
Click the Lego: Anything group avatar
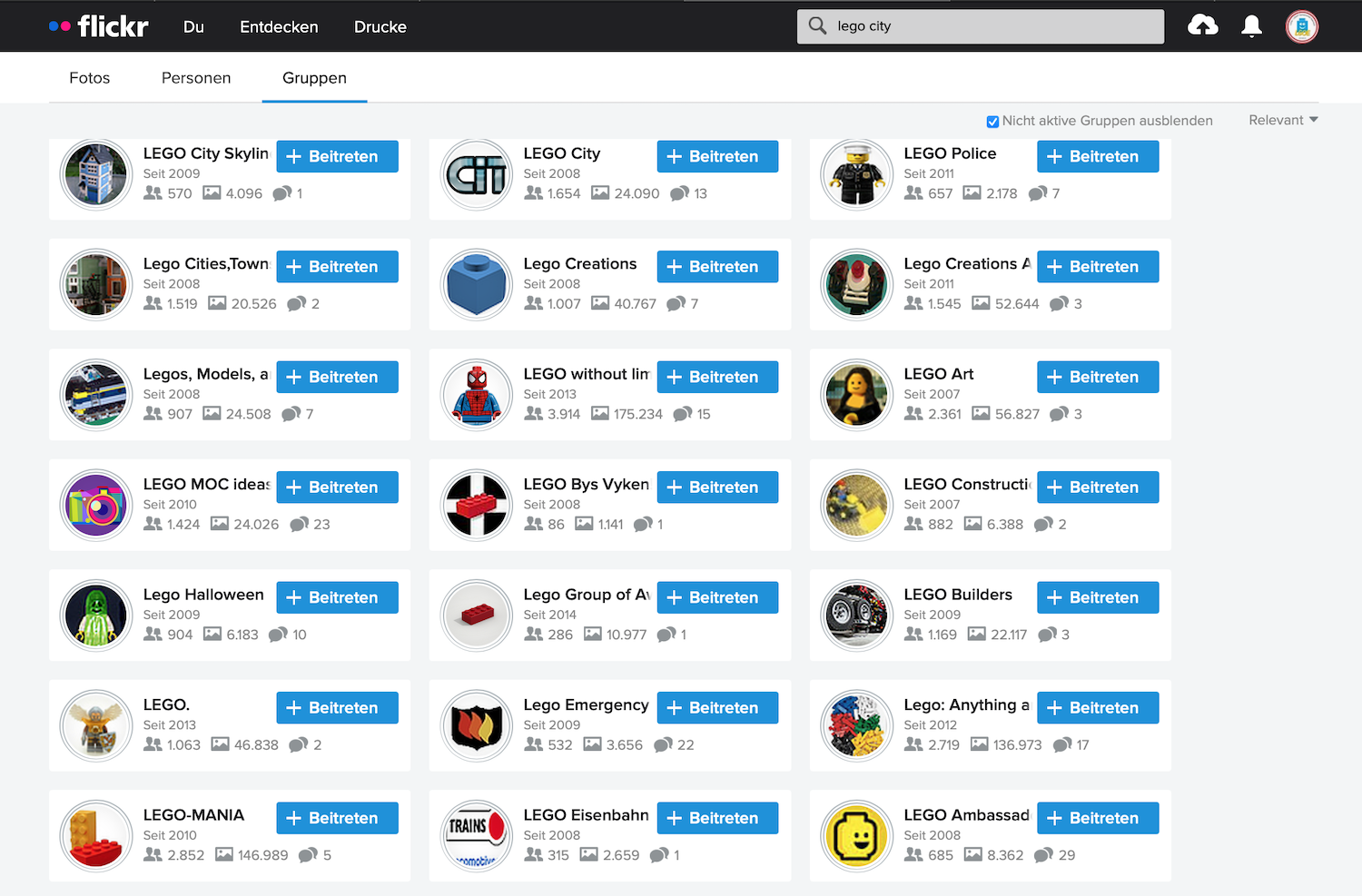[x=857, y=725]
